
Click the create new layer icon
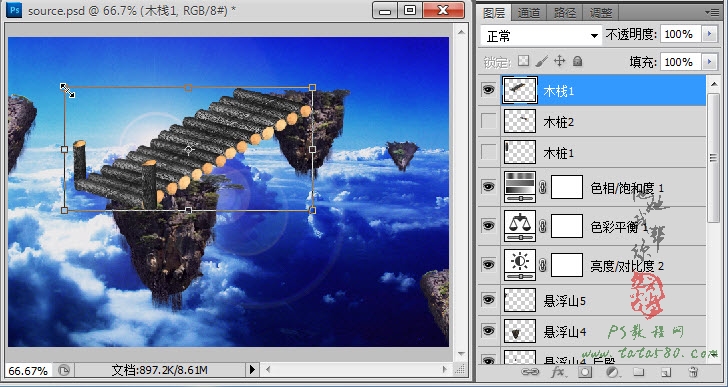[666, 372]
